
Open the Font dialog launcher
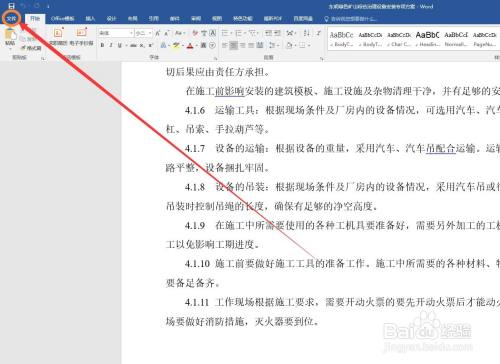(215, 59)
